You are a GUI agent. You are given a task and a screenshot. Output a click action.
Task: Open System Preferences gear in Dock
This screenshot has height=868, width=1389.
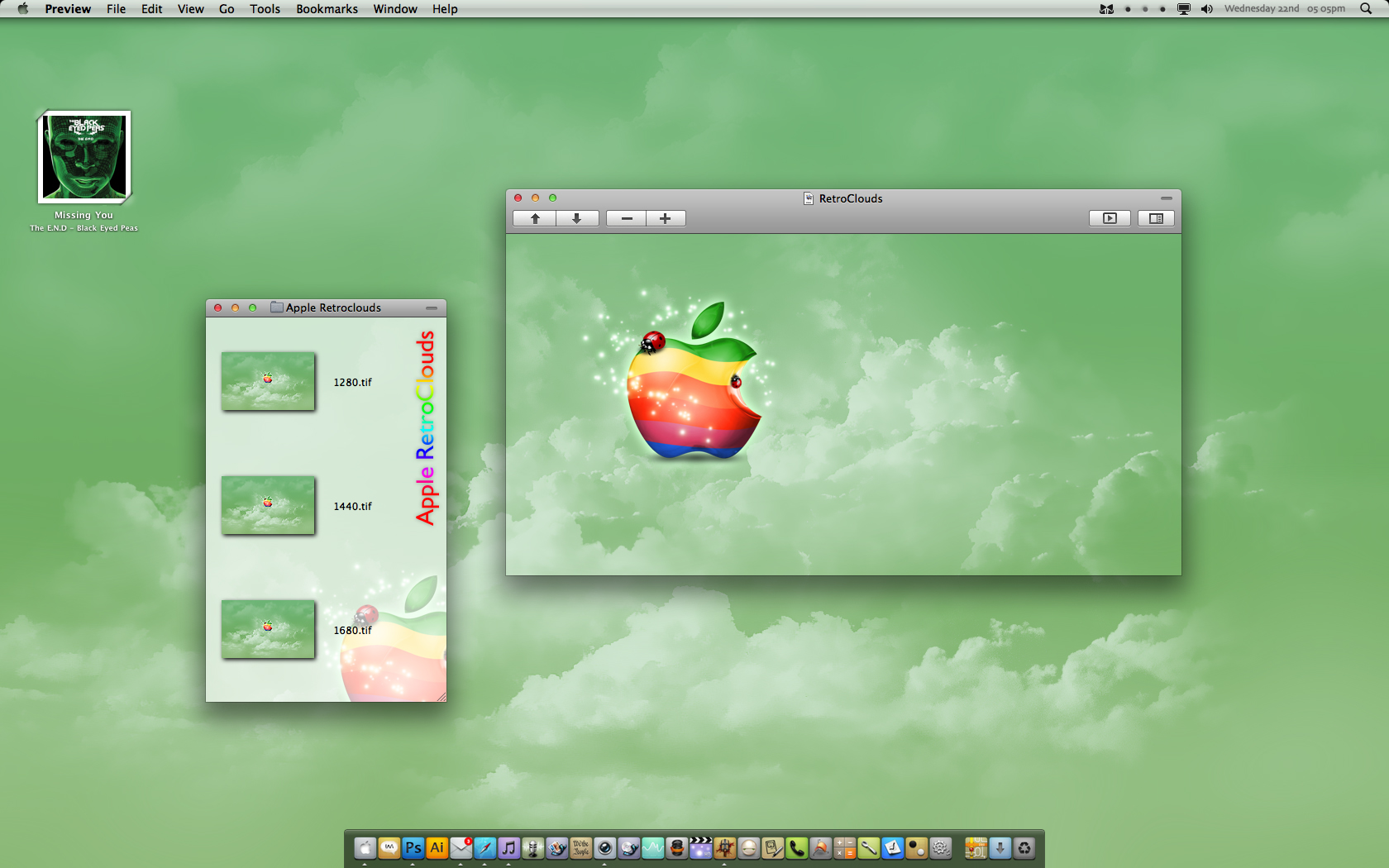941,848
